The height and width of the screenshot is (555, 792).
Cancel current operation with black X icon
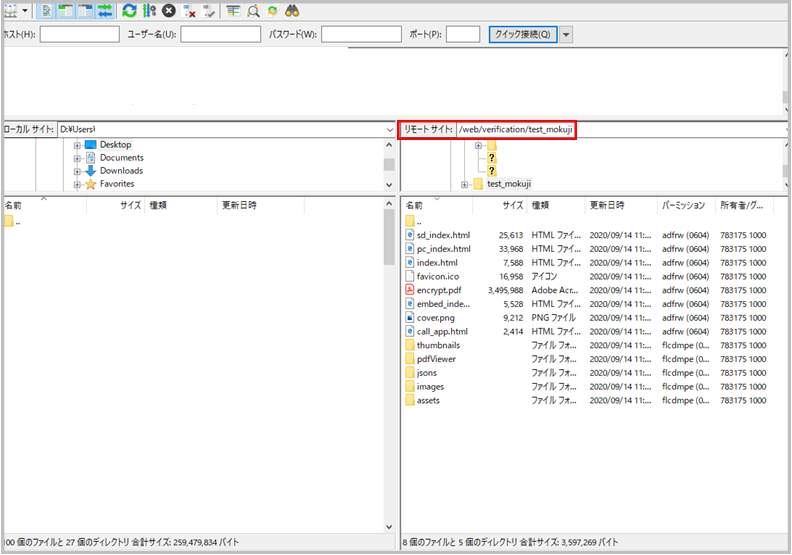click(x=168, y=12)
